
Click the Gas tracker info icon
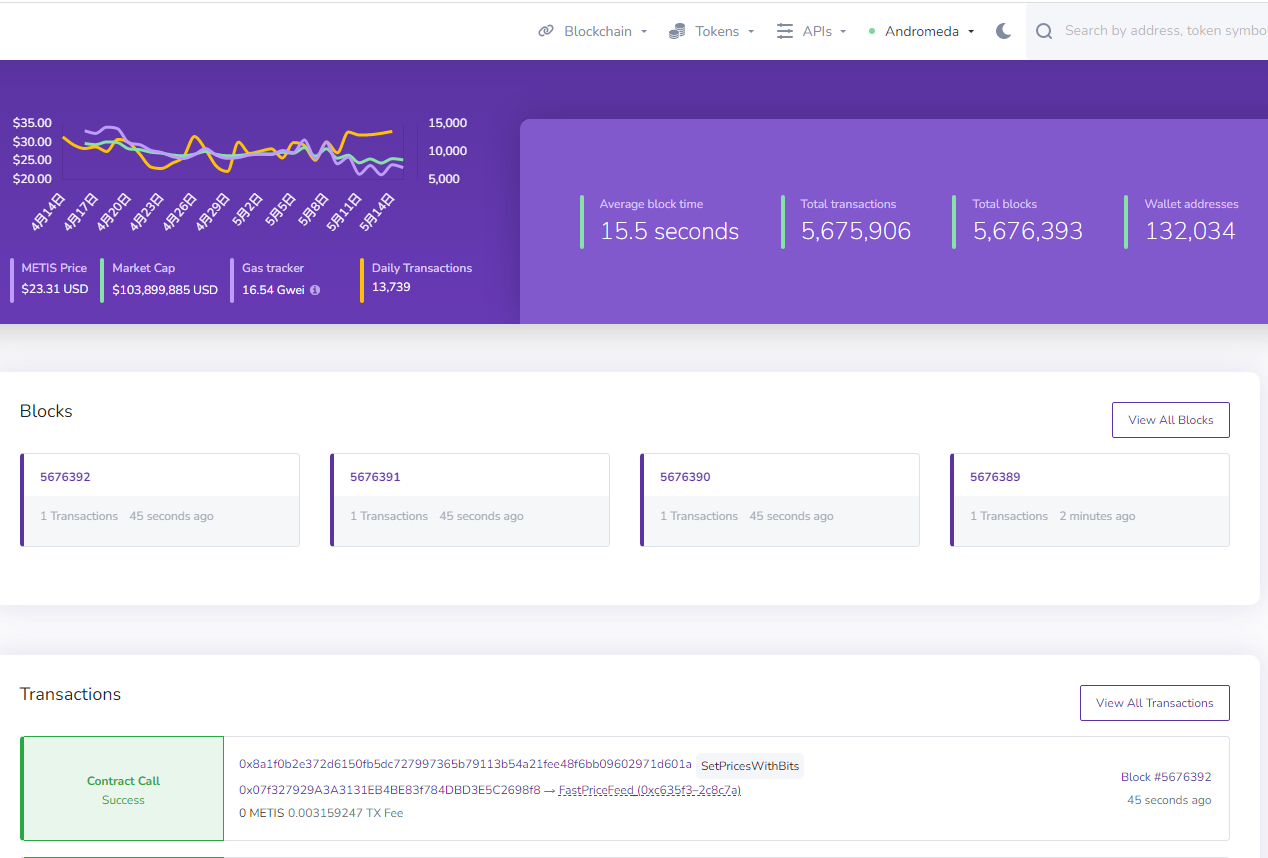315,290
